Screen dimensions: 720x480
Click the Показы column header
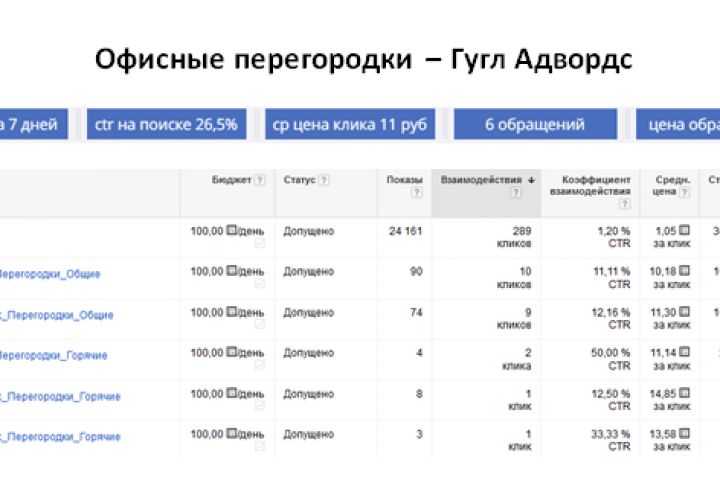(x=405, y=180)
